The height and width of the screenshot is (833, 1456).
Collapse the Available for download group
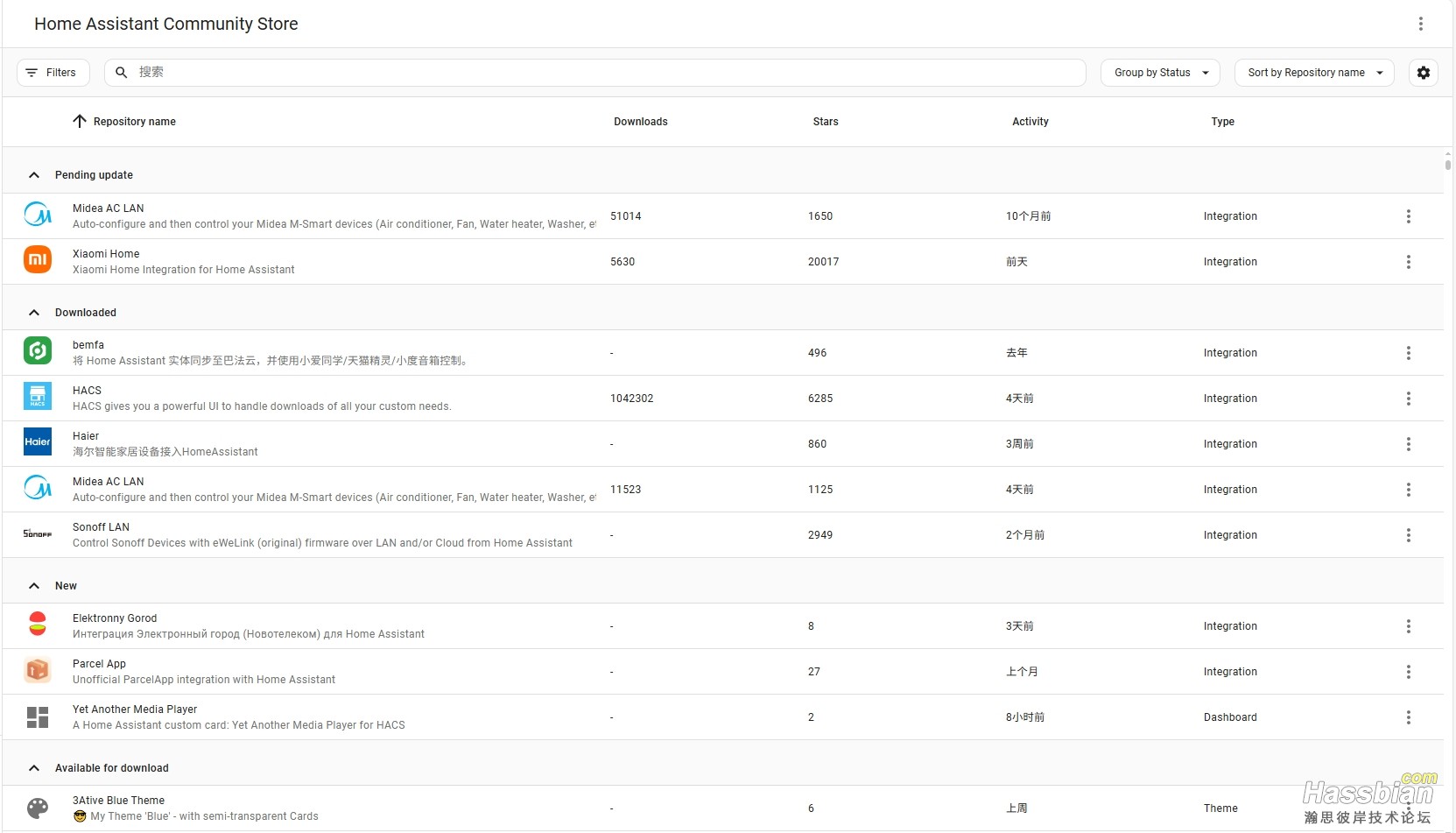click(34, 768)
